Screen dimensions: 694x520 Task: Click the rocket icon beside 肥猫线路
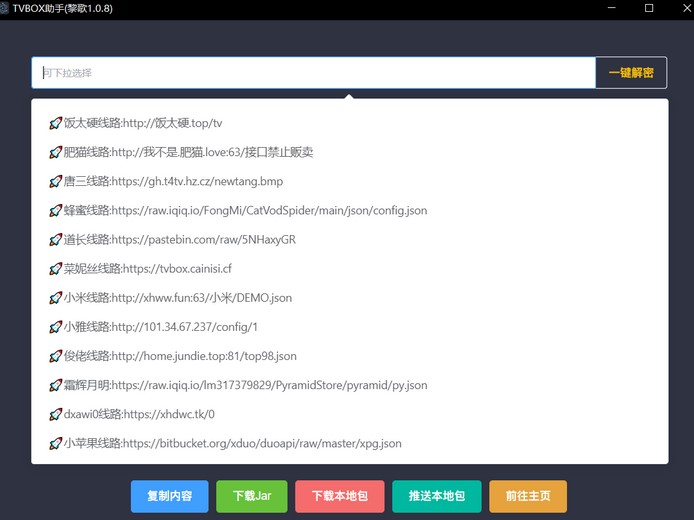click(55, 153)
